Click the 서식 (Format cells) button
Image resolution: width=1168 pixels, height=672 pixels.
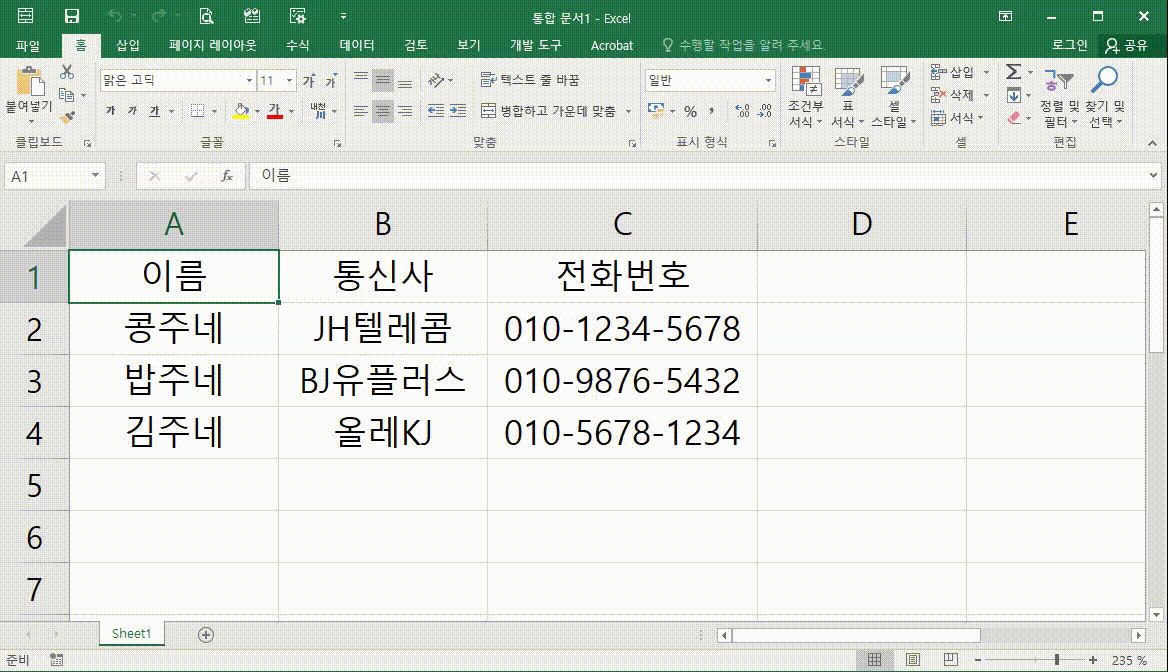tap(953, 118)
